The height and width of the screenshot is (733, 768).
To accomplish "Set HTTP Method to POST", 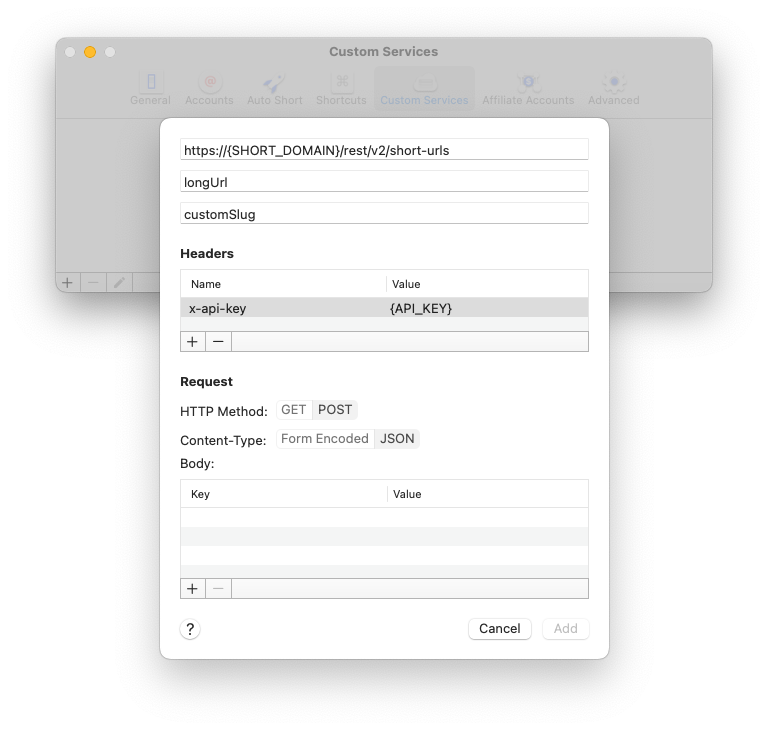I will click(335, 410).
